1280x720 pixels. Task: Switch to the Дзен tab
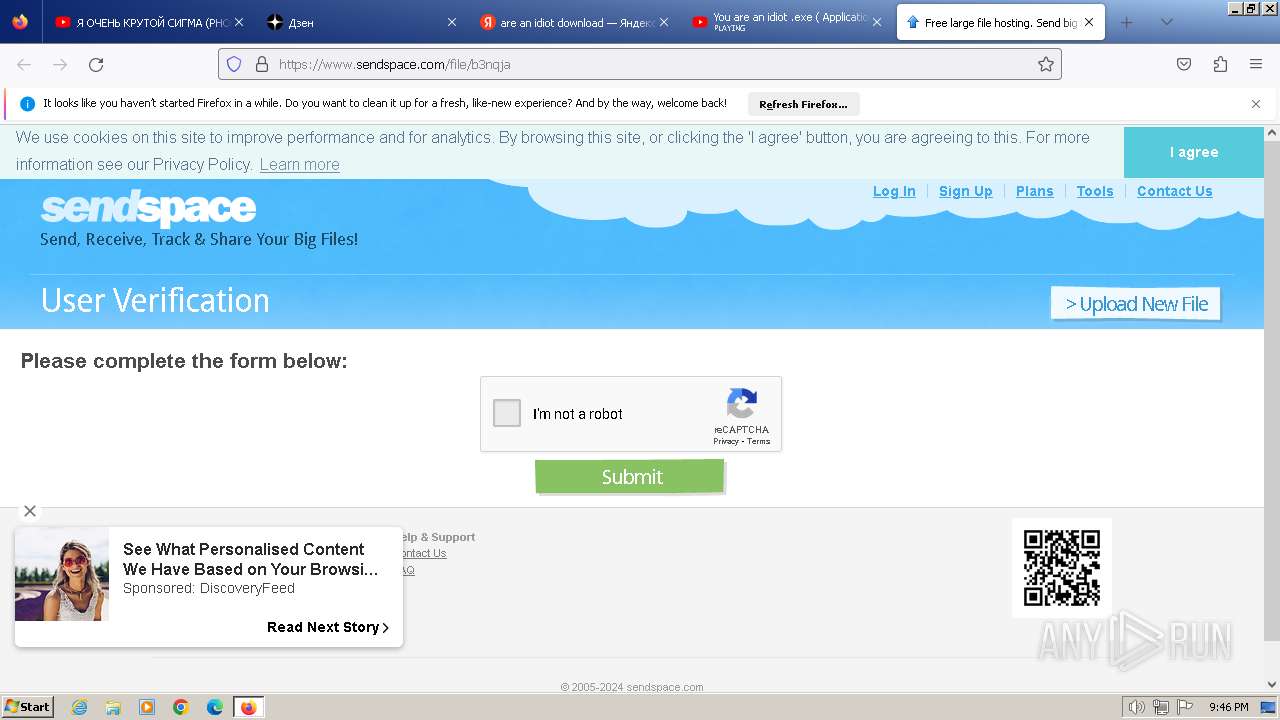coord(362,22)
